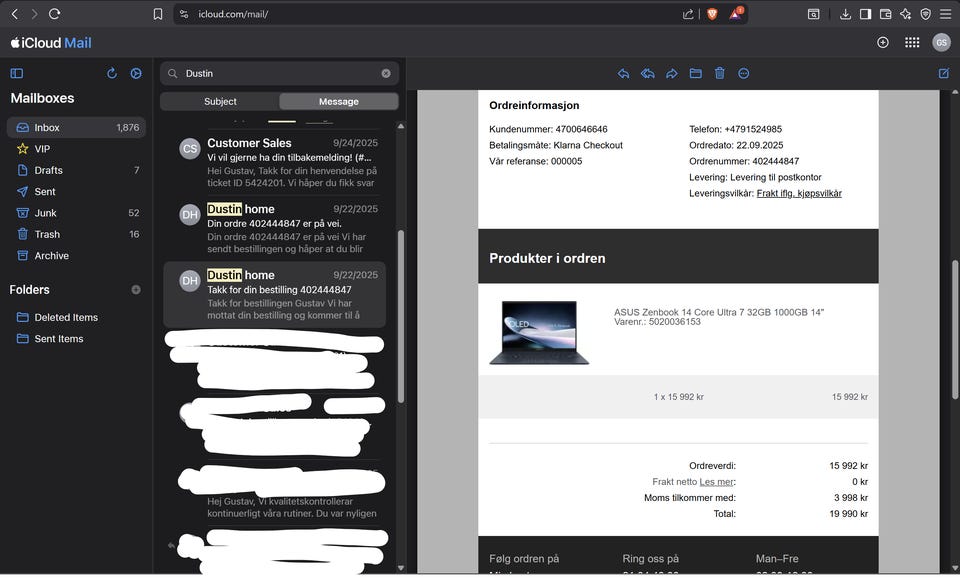The width and height of the screenshot is (960, 579).
Task: Open the mailbox filter options icon
Action: click(136, 73)
